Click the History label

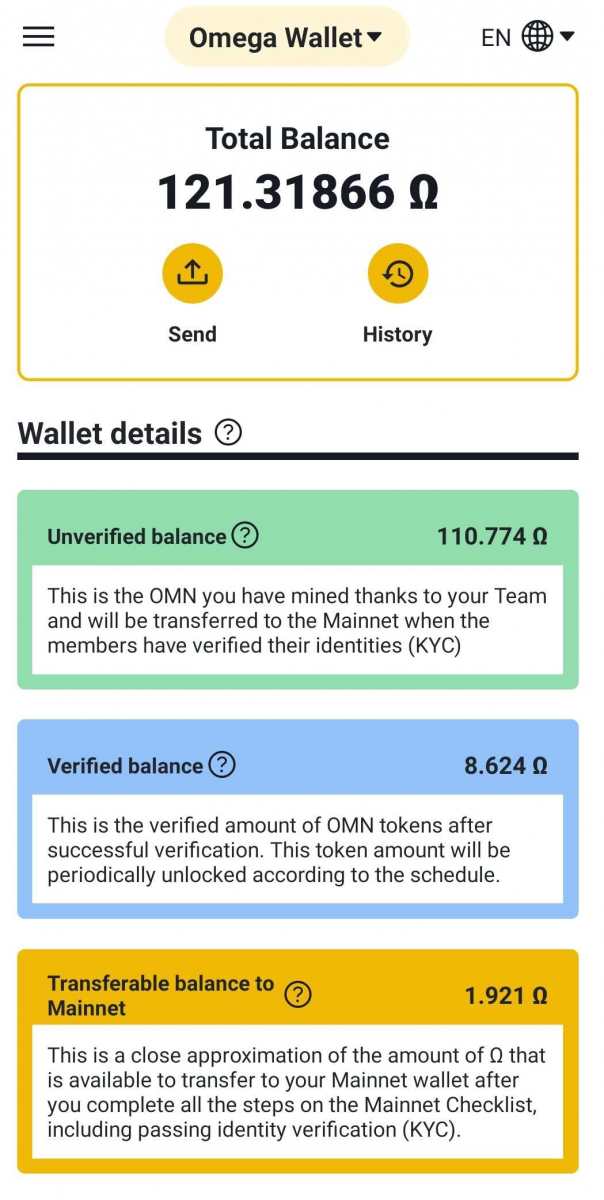(x=397, y=334)
